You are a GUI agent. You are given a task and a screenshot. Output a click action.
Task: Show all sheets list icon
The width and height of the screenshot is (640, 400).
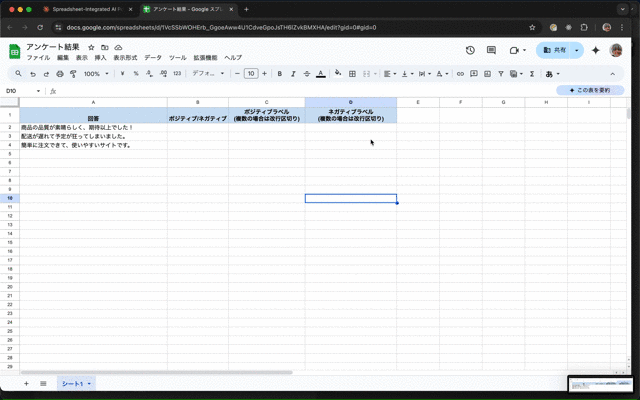(x=43, y=384)
